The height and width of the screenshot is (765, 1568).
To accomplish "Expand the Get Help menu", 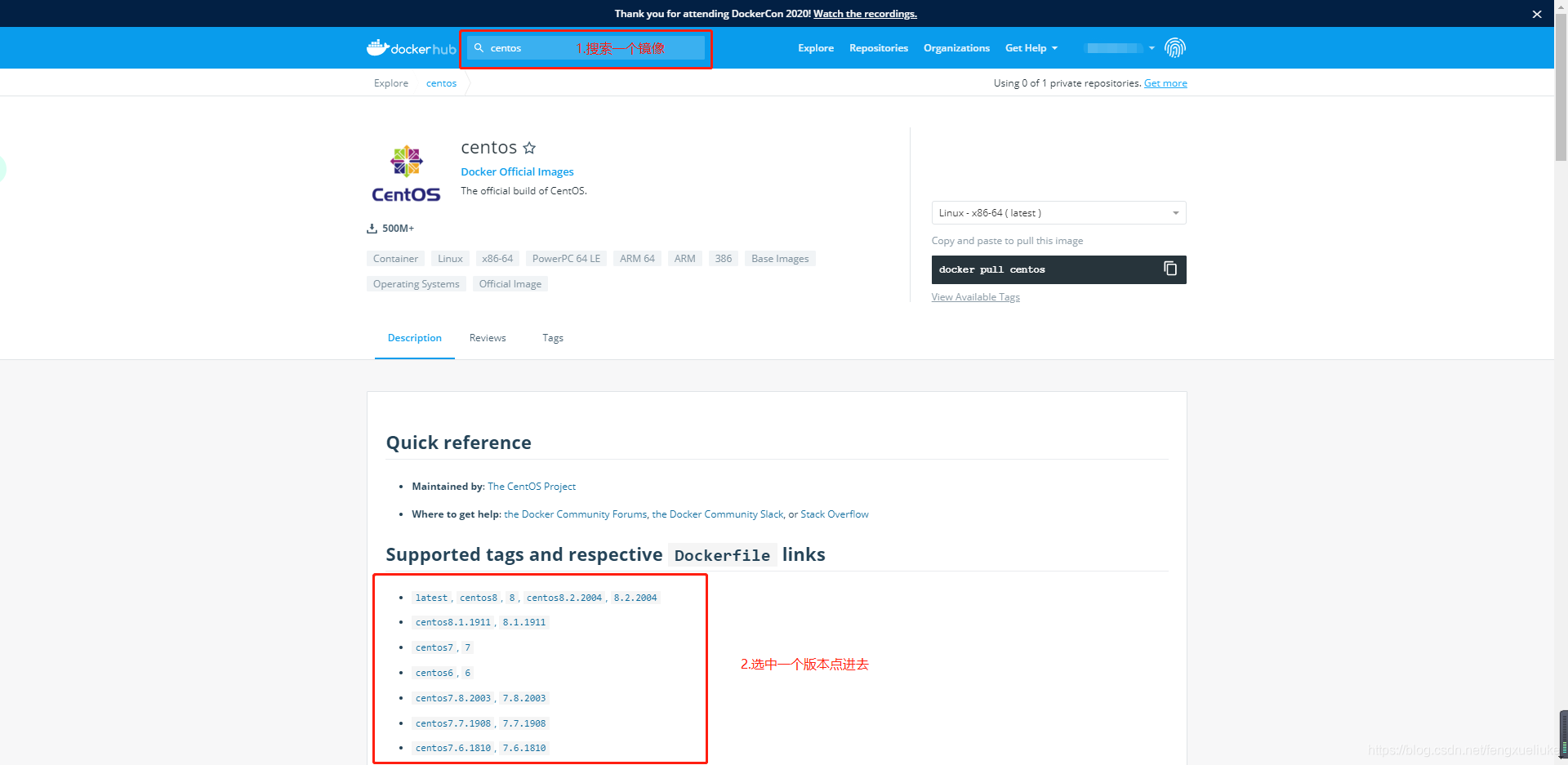I will [x=1031, y=48].
